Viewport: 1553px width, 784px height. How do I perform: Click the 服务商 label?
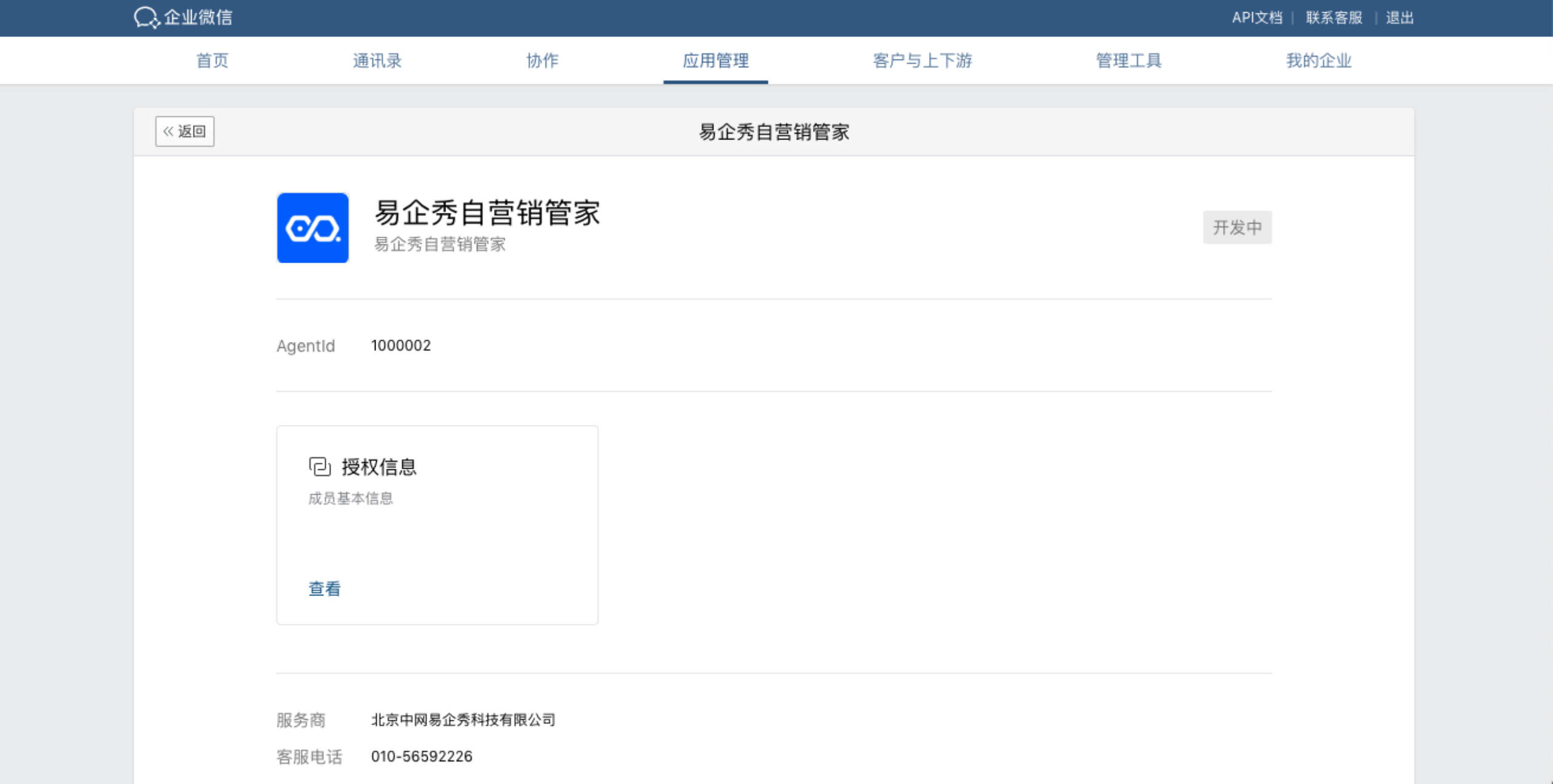pos(301,720)
